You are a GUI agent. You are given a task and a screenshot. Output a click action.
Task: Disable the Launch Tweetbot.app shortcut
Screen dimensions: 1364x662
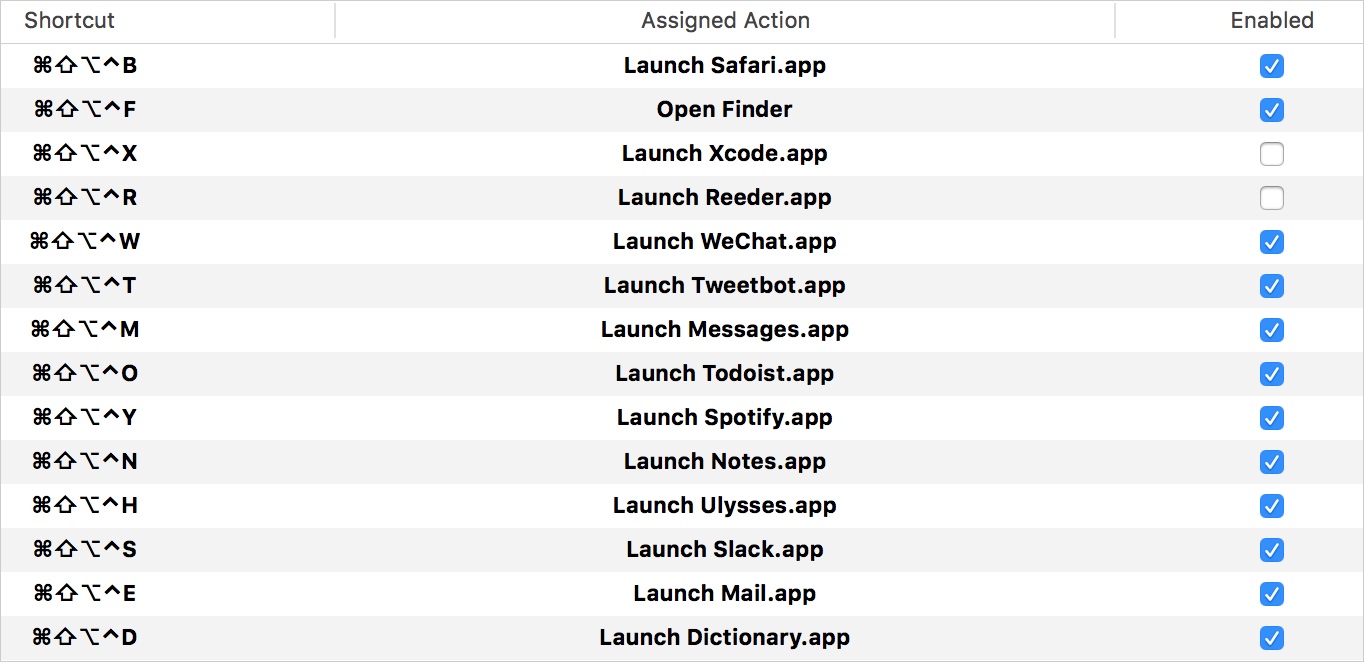[1271, 286]
